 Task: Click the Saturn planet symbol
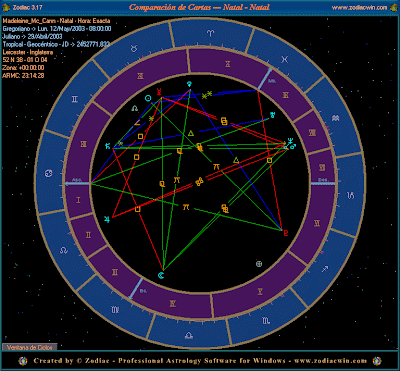[107, 146]
